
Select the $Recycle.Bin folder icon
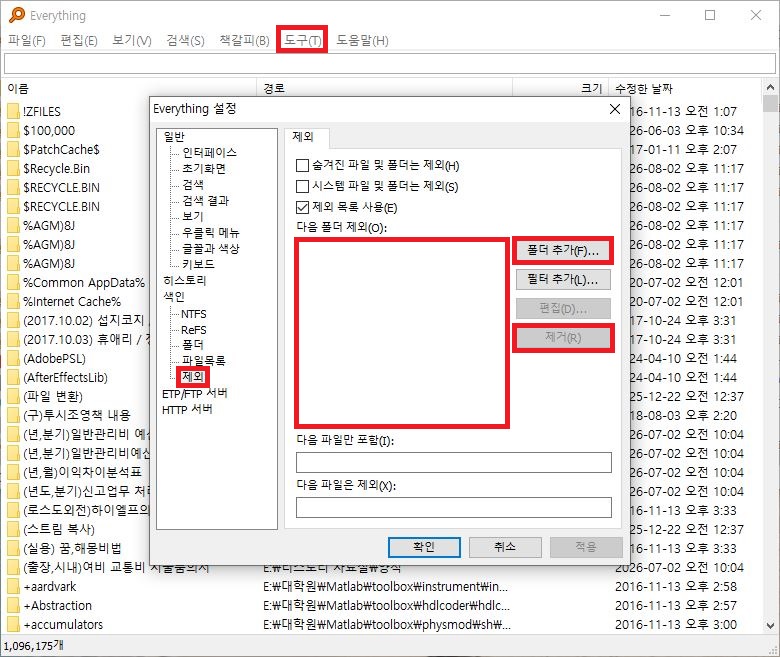tap(13, 168)
